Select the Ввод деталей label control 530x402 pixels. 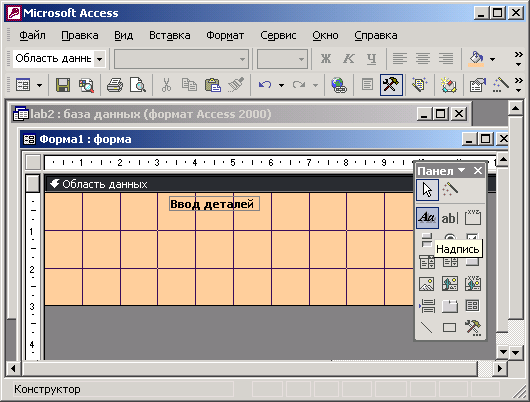click(214, 204)
